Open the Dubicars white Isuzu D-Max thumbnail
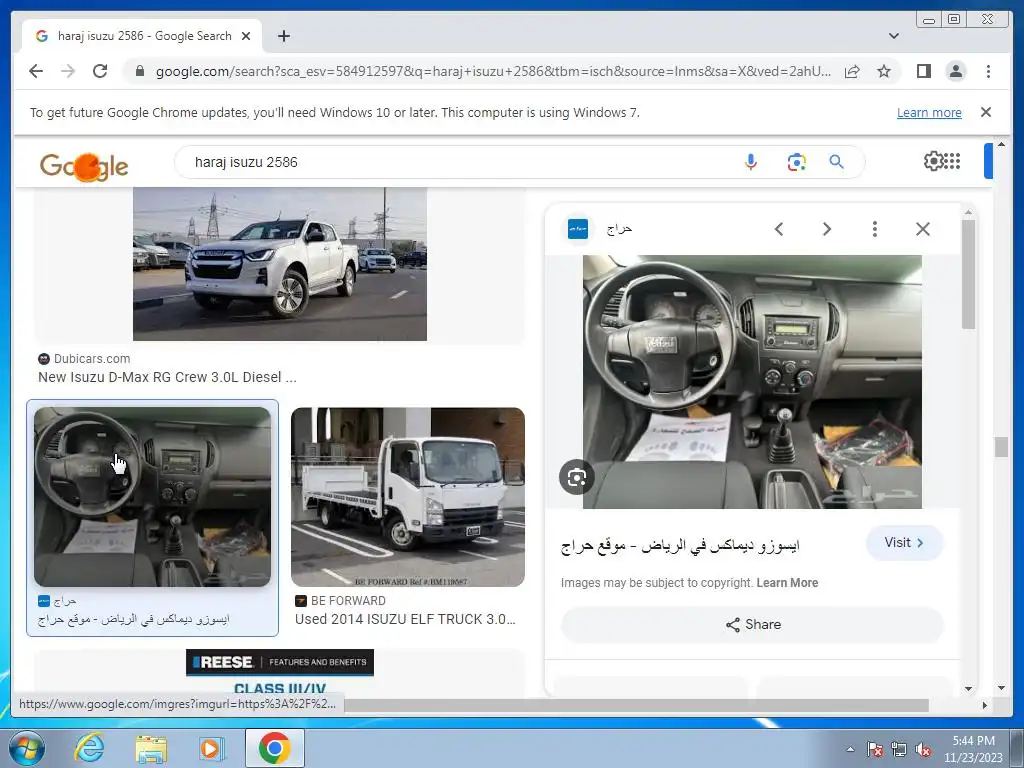1024x768 pixels. click(280, 264)
